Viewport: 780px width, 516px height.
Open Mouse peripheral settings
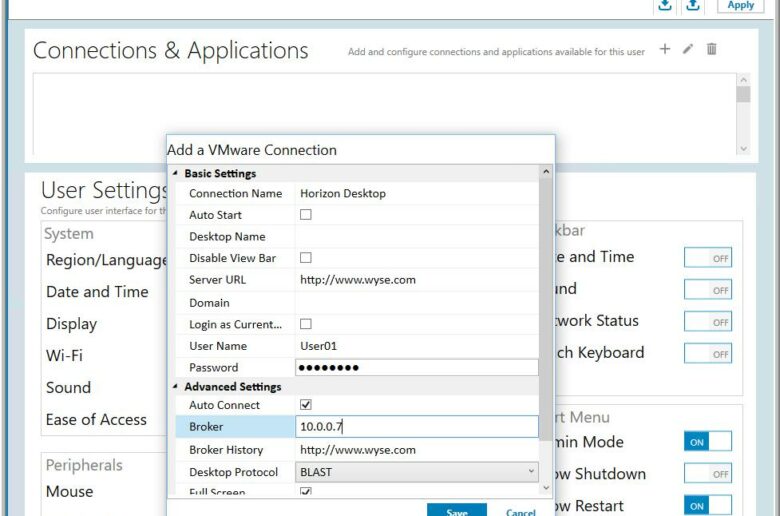[69, 492]
